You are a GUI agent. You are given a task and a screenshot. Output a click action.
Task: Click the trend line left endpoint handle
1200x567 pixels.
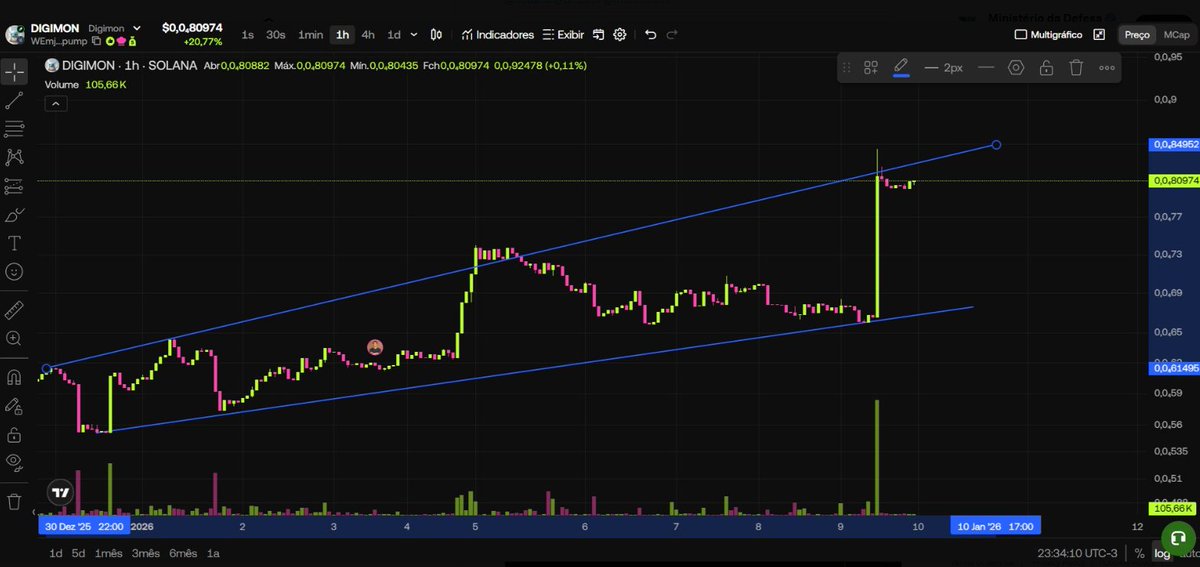pos(47,369)
